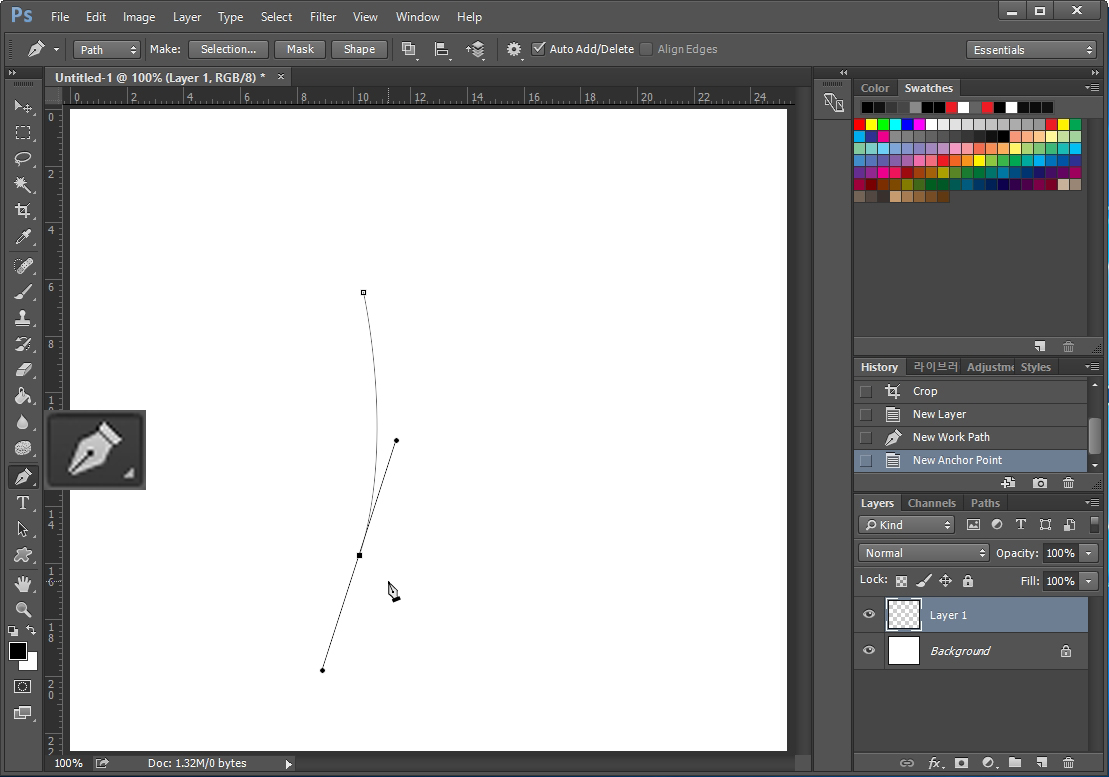1109x777 pixels.
Task: Select the Brush tool
Action: click(23, 292)
